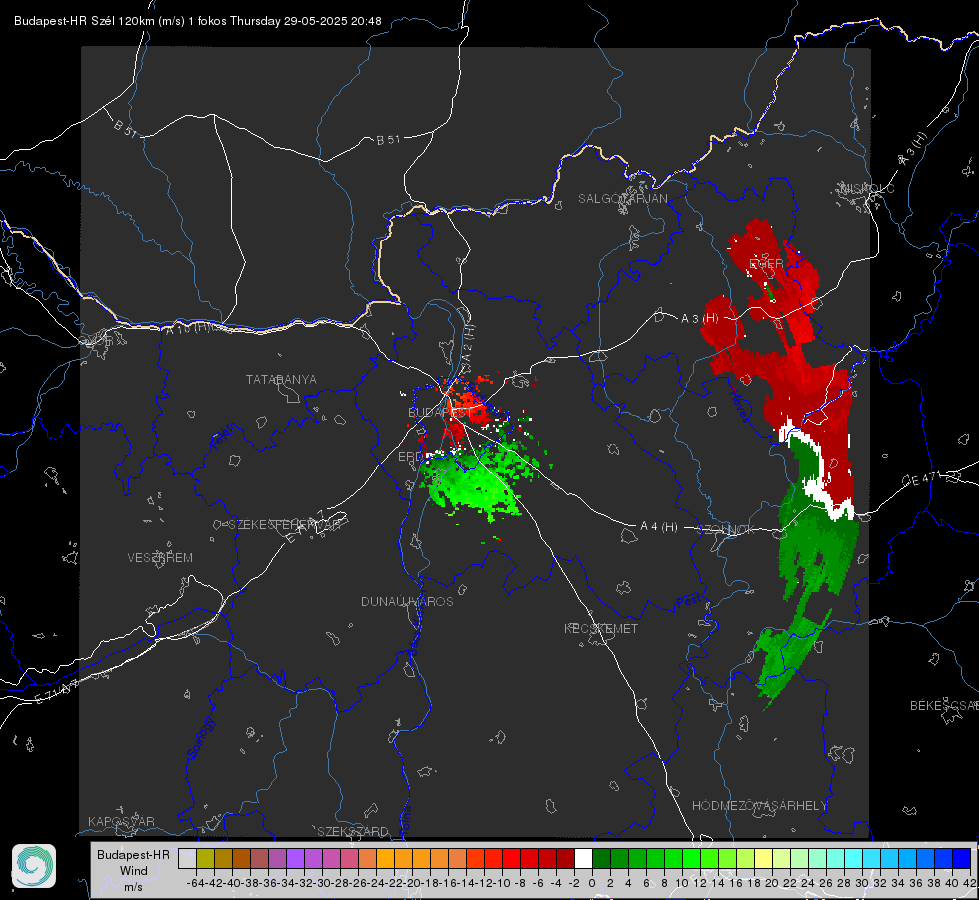Choose the dark green swatch between 0 and 2
Viewport: 979px width, 900px height.
pyautogui.click(x=601, y=858)
